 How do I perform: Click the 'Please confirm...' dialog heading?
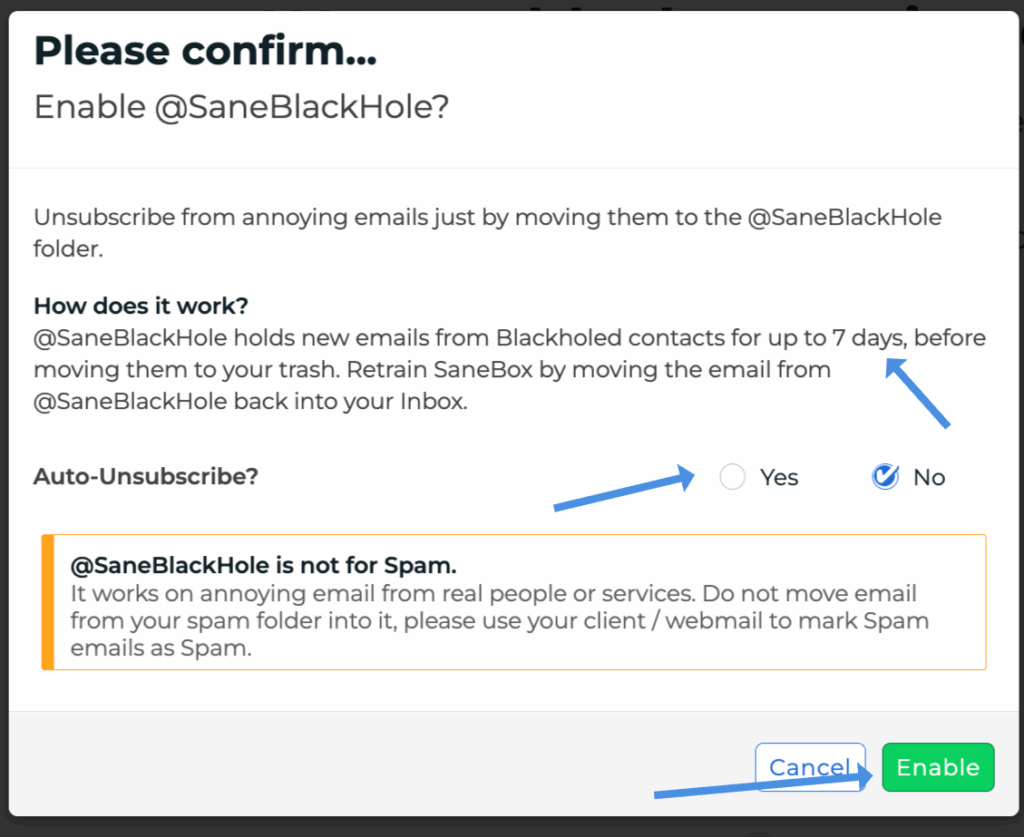205,51
